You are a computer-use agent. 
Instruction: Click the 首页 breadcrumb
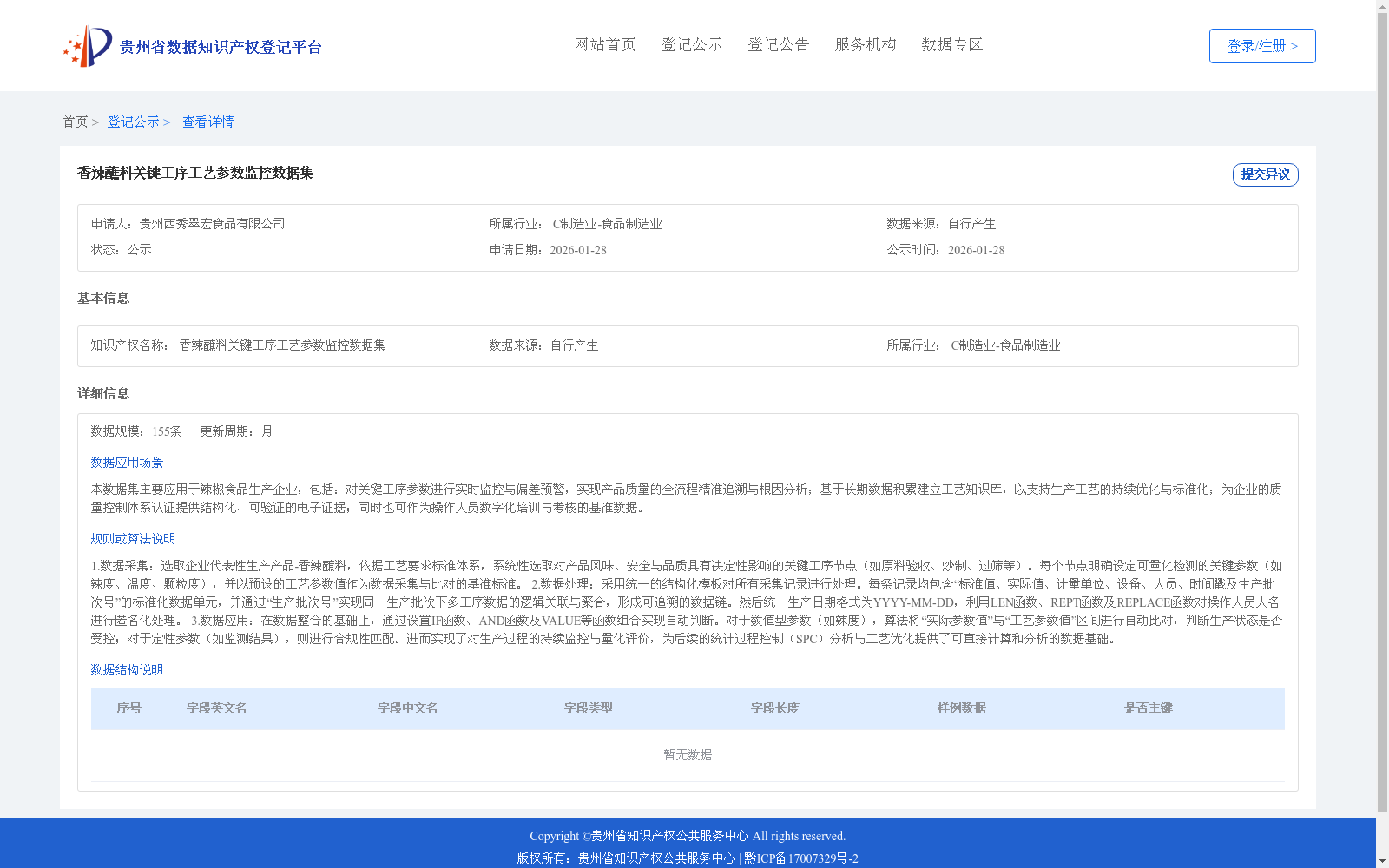(x=75, y=122)
